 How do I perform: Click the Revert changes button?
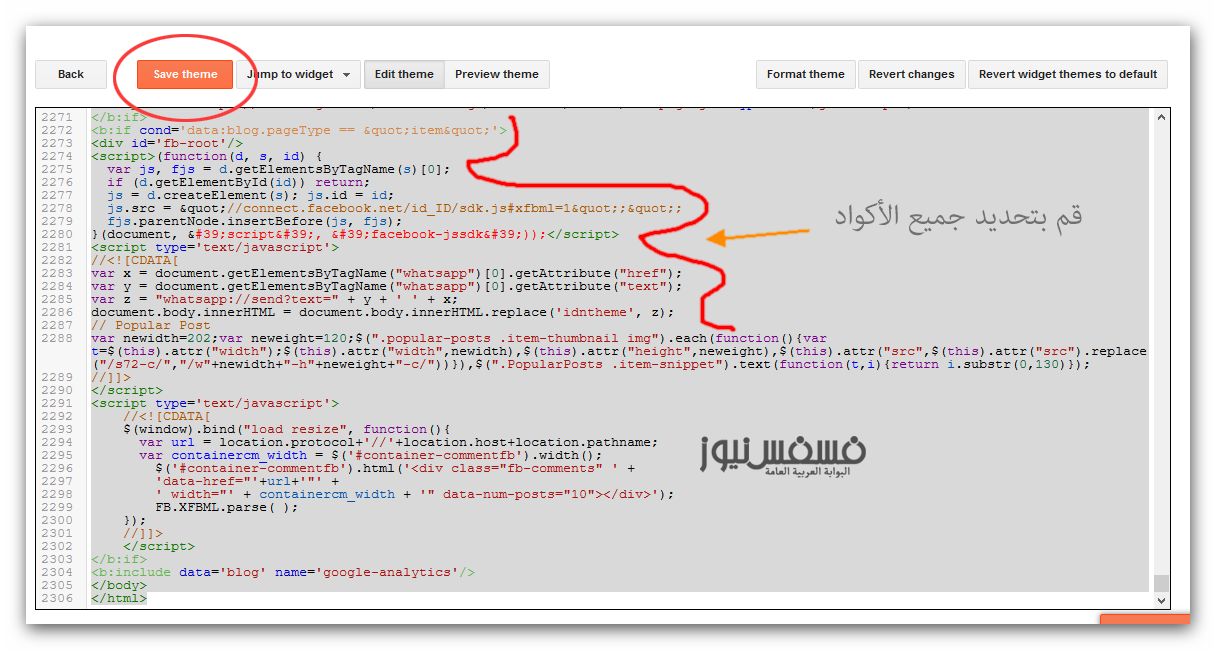pos(911,74)
